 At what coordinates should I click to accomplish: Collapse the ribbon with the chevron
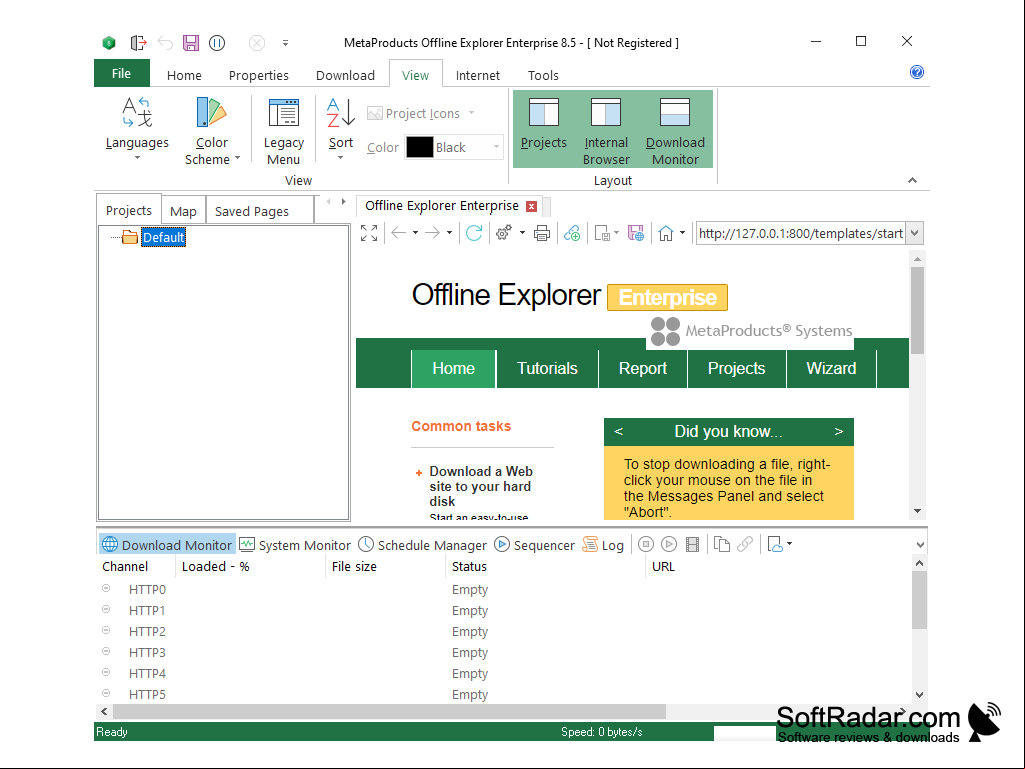[x=913, y=180]
